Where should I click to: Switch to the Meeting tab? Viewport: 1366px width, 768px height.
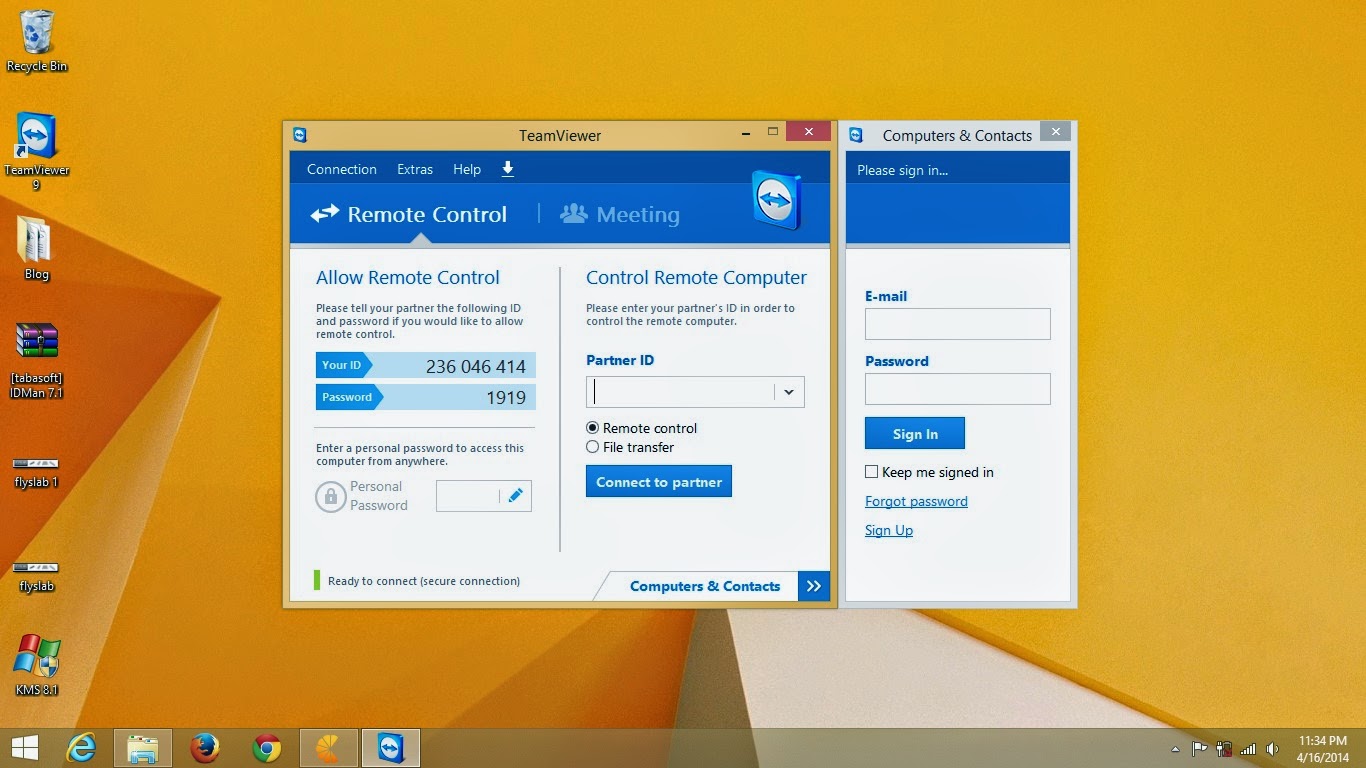620,214
